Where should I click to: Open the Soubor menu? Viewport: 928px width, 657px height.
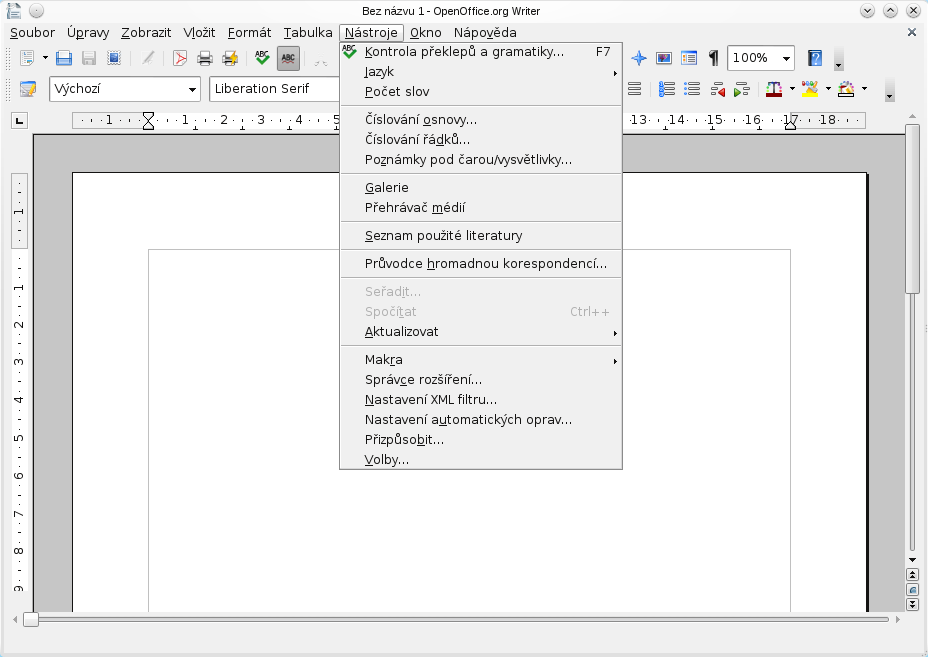pyautogui.click(x=33, y=33)
